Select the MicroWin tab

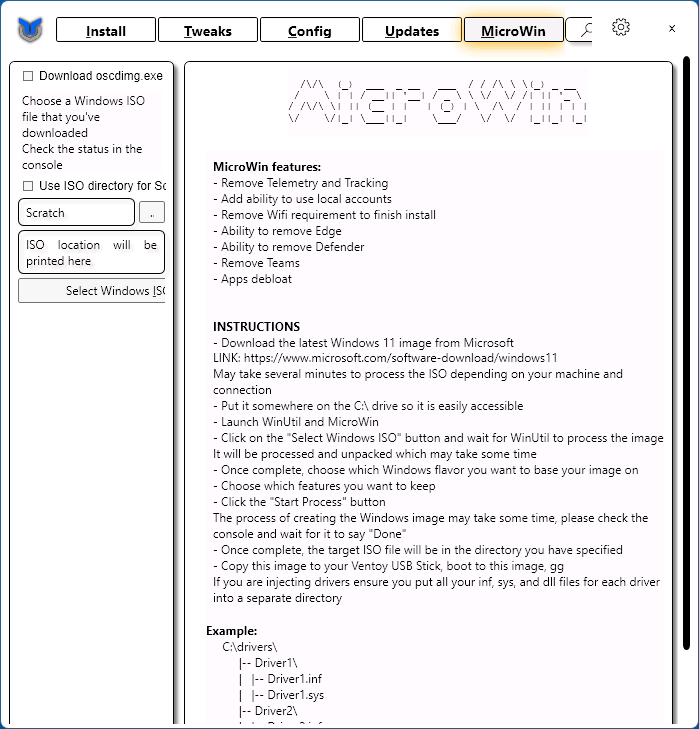[x=513, y=30]
